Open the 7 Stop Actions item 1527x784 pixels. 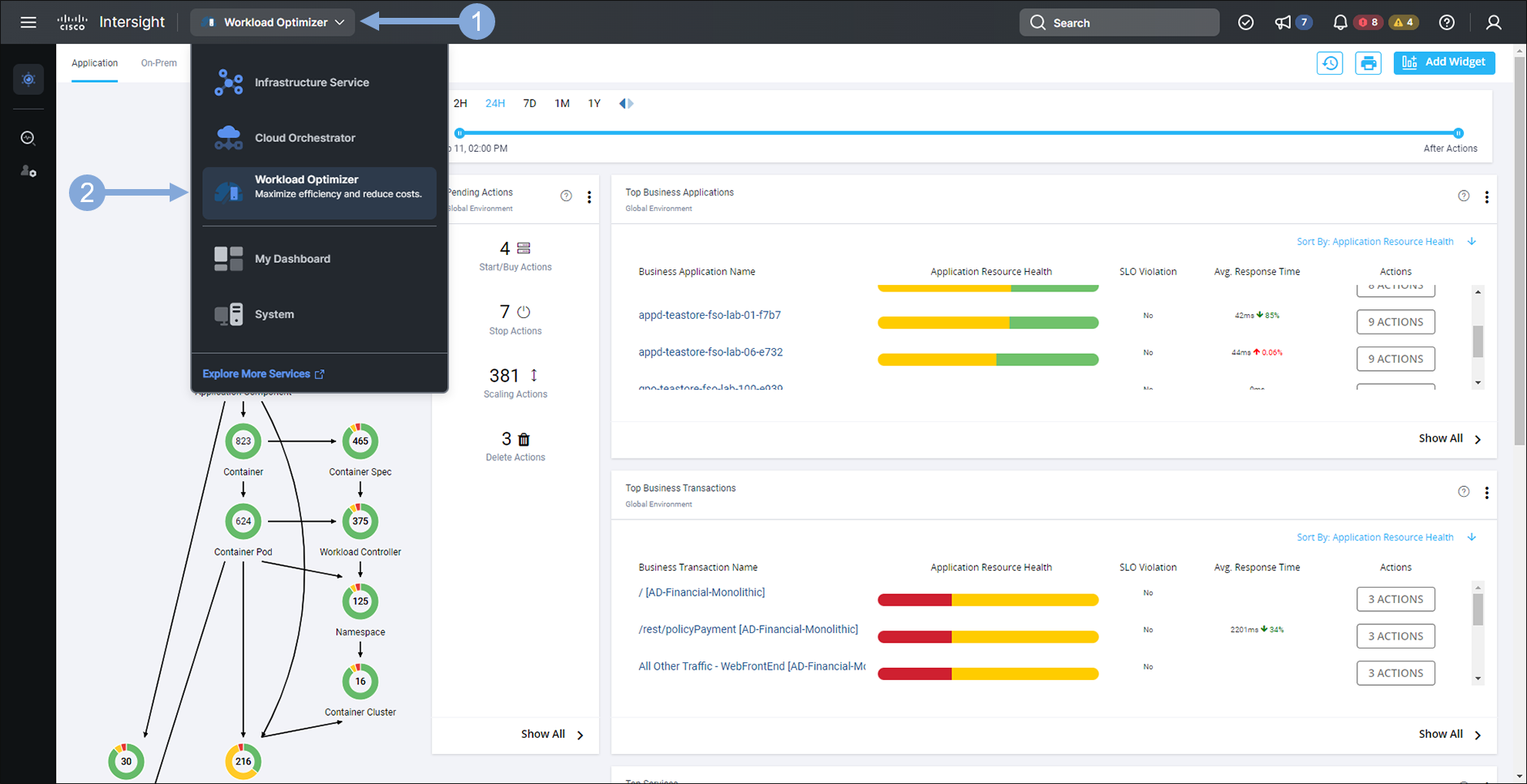pos(515,319)
